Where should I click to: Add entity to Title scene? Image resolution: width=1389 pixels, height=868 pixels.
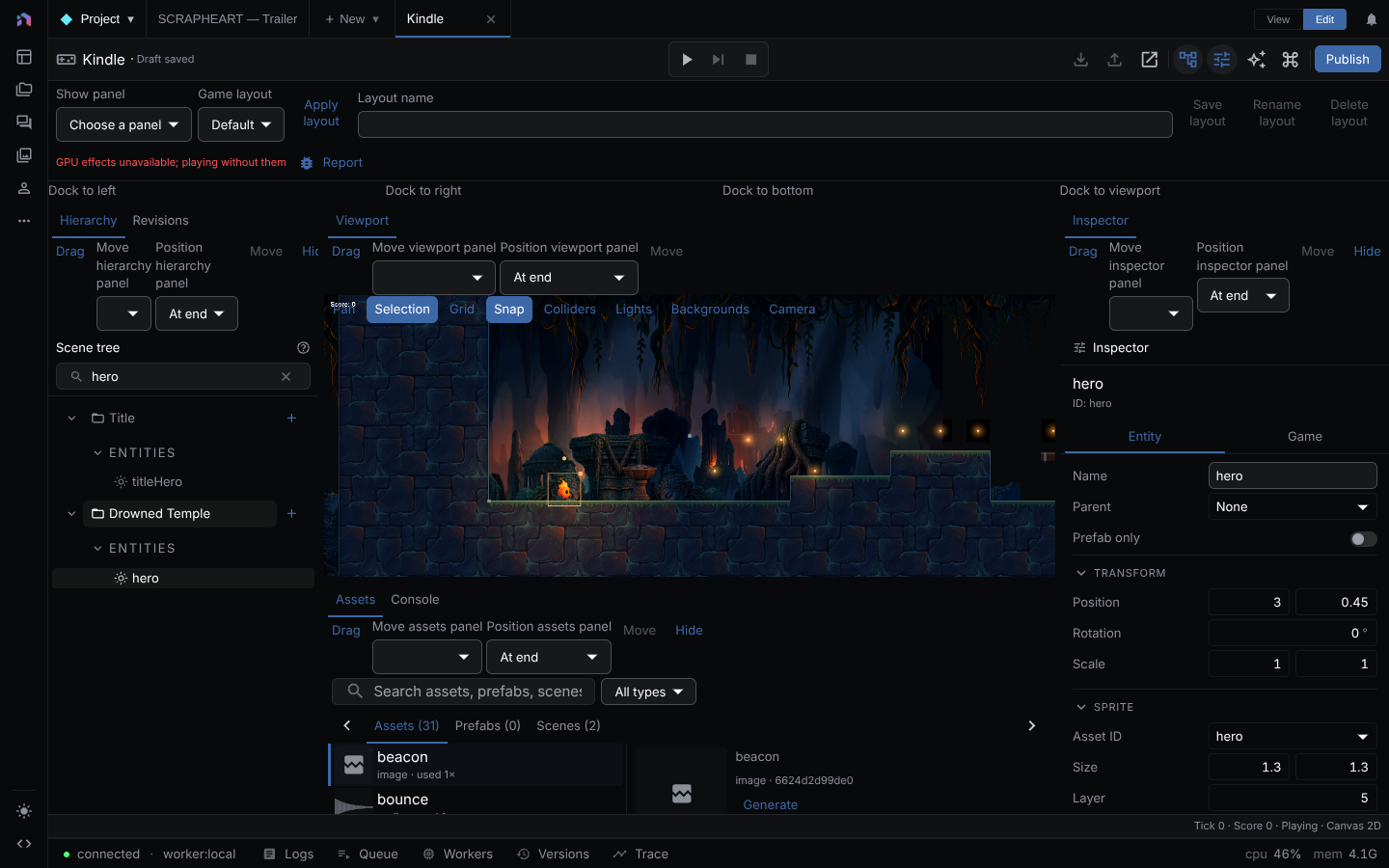(x=291, y=418)
